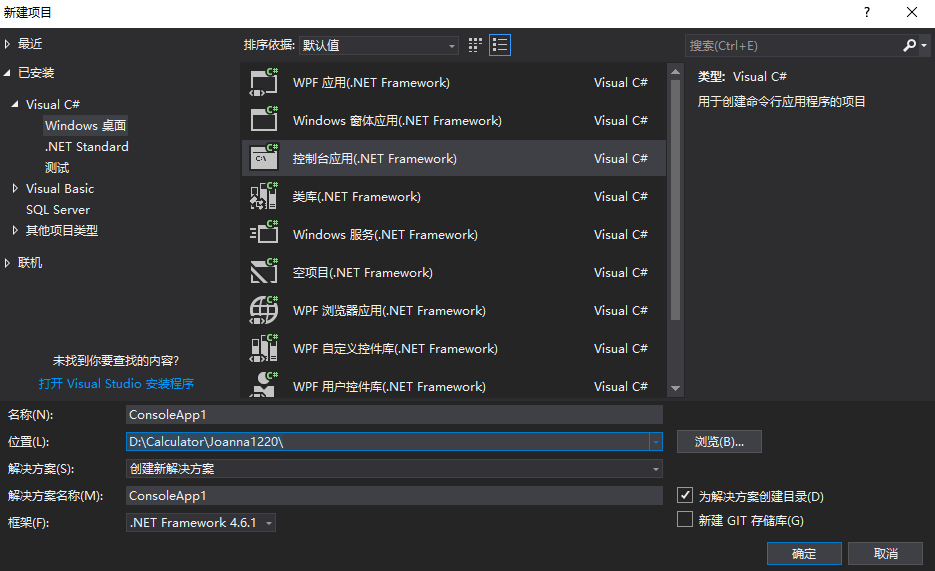Screen dimensions: 935x571
Task: Click 取消 to cancel dialog
Action: pyautogui.click(x=886, y=554)
